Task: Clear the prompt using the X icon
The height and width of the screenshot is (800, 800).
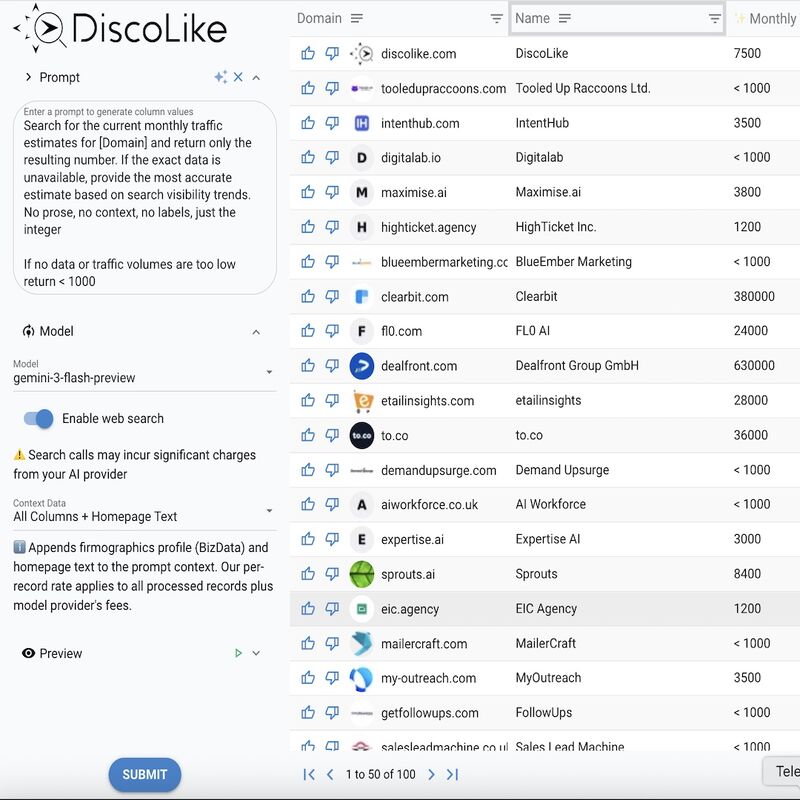Action: point(238,77)
